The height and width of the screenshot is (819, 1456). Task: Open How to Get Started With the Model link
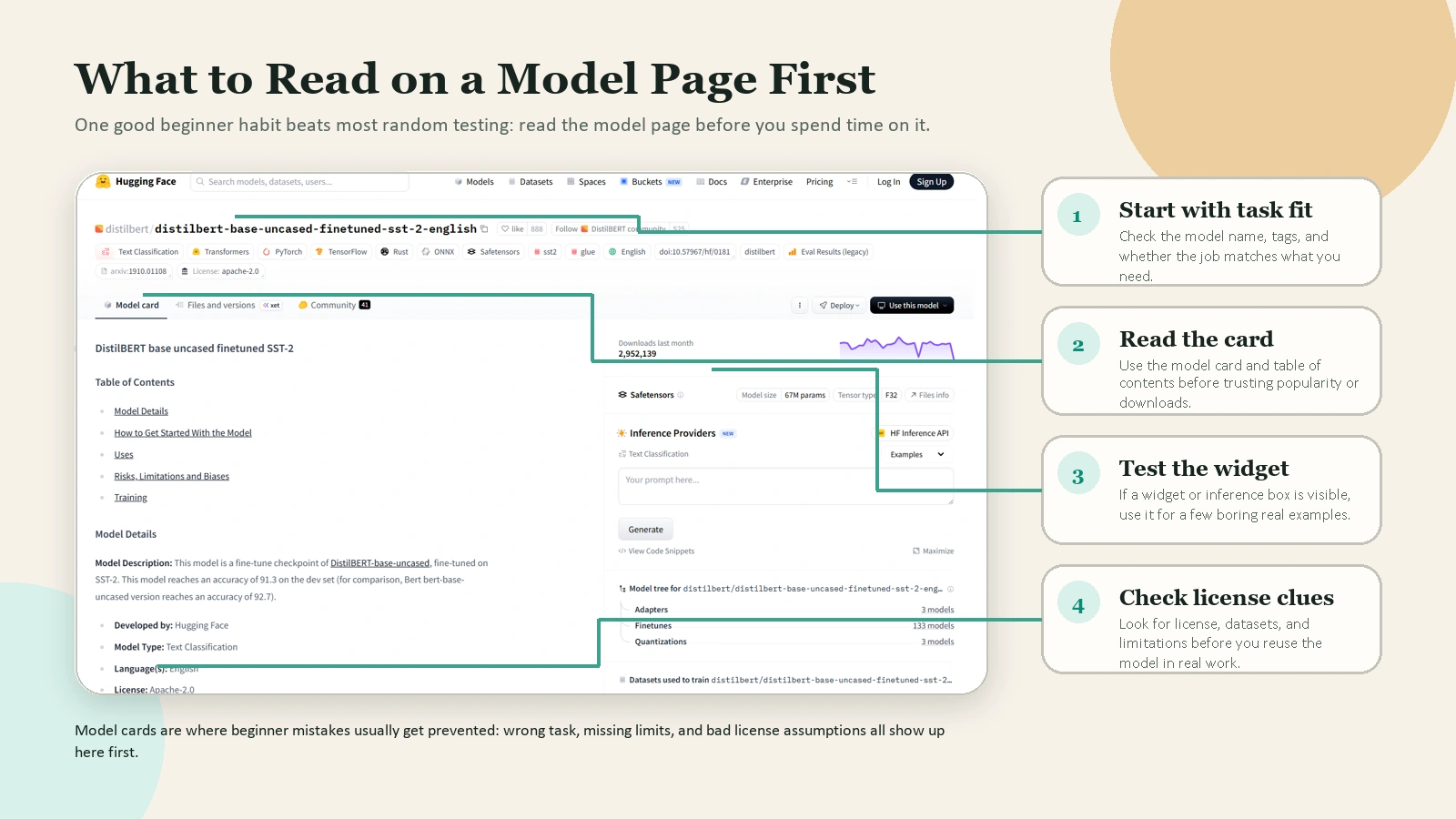click(183, 433)
